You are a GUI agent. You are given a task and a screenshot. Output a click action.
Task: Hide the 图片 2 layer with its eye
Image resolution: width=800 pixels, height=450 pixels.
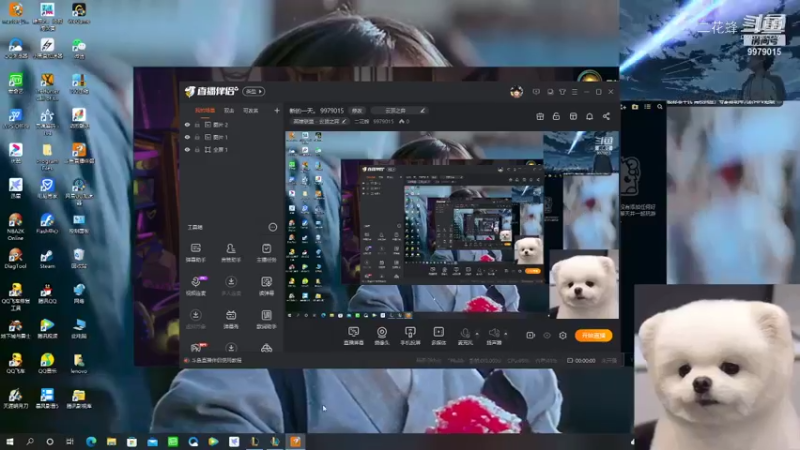coord(187,124)
